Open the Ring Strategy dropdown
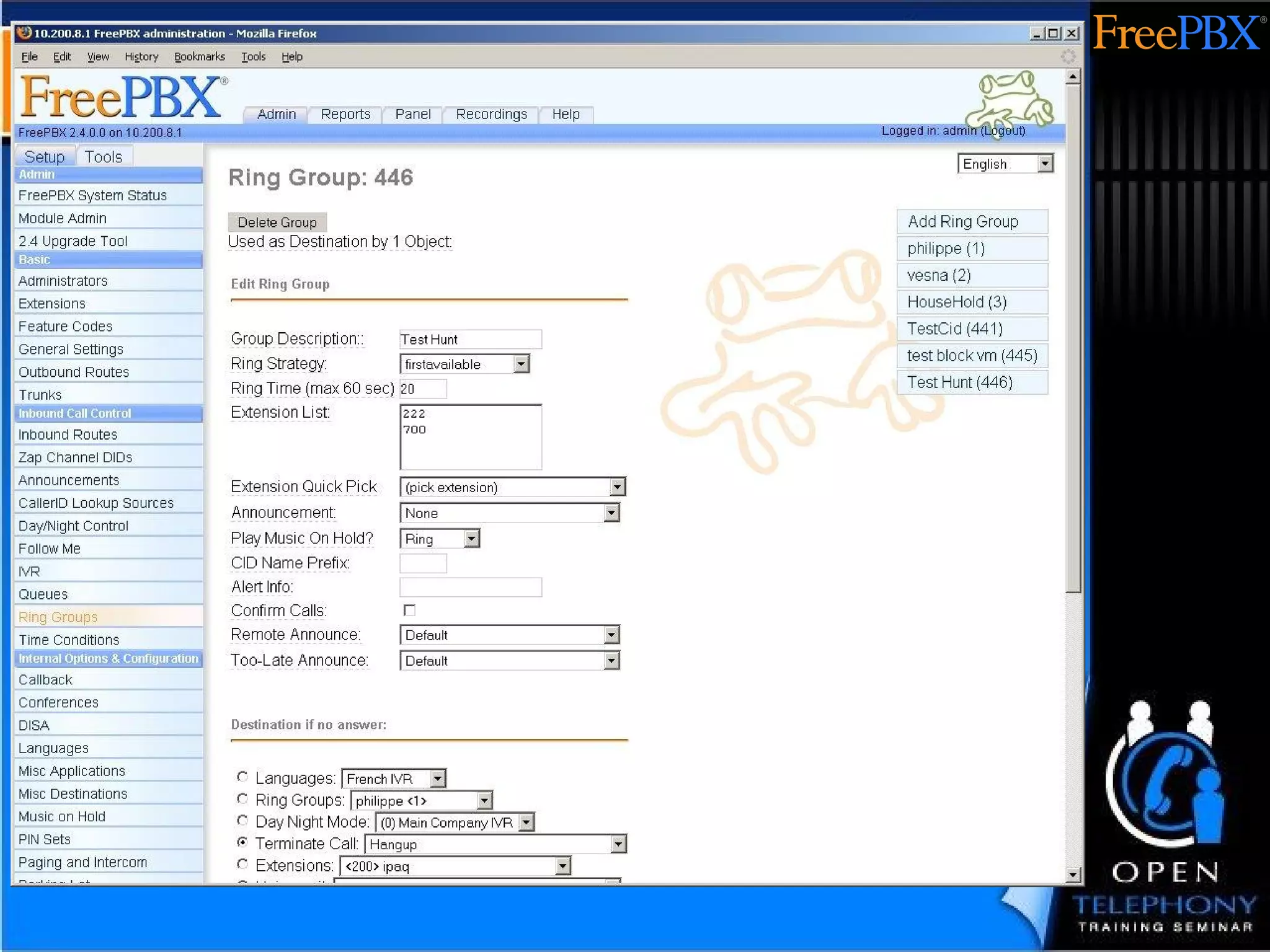Screen dimensions: 1270x952 464,364
